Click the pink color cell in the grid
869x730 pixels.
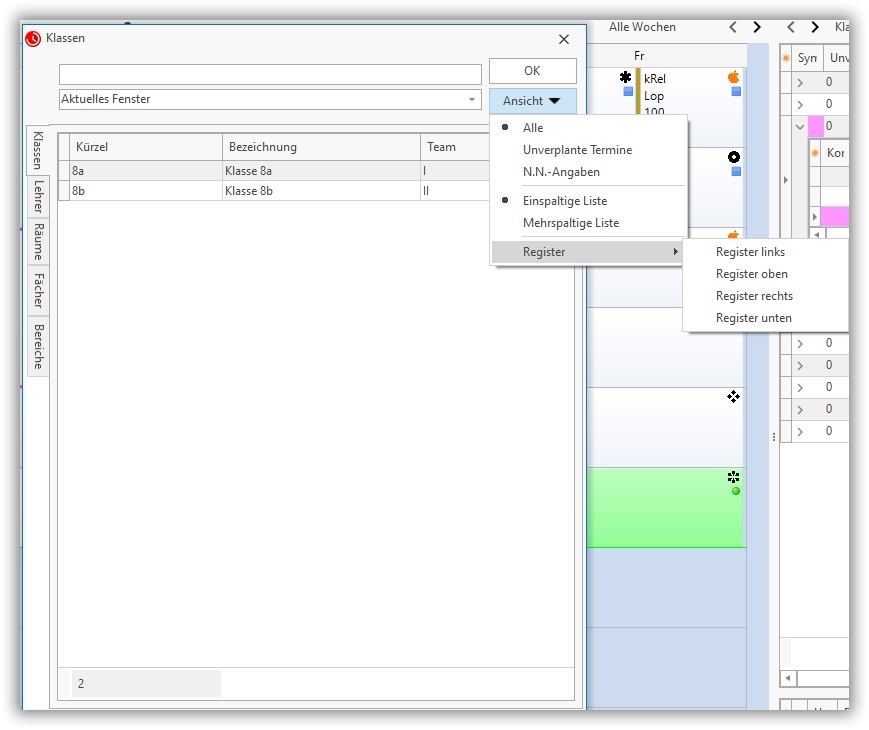pyautogui.click(x=815, y=126)
